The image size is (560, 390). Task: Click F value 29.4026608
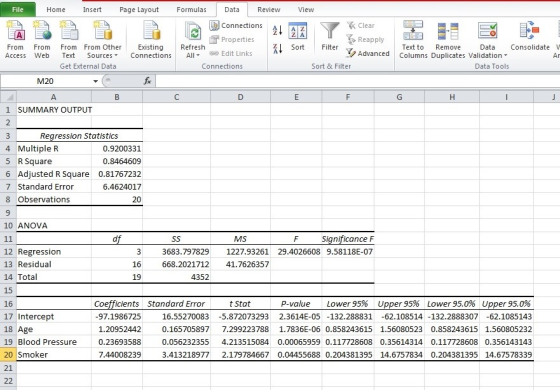296,252
